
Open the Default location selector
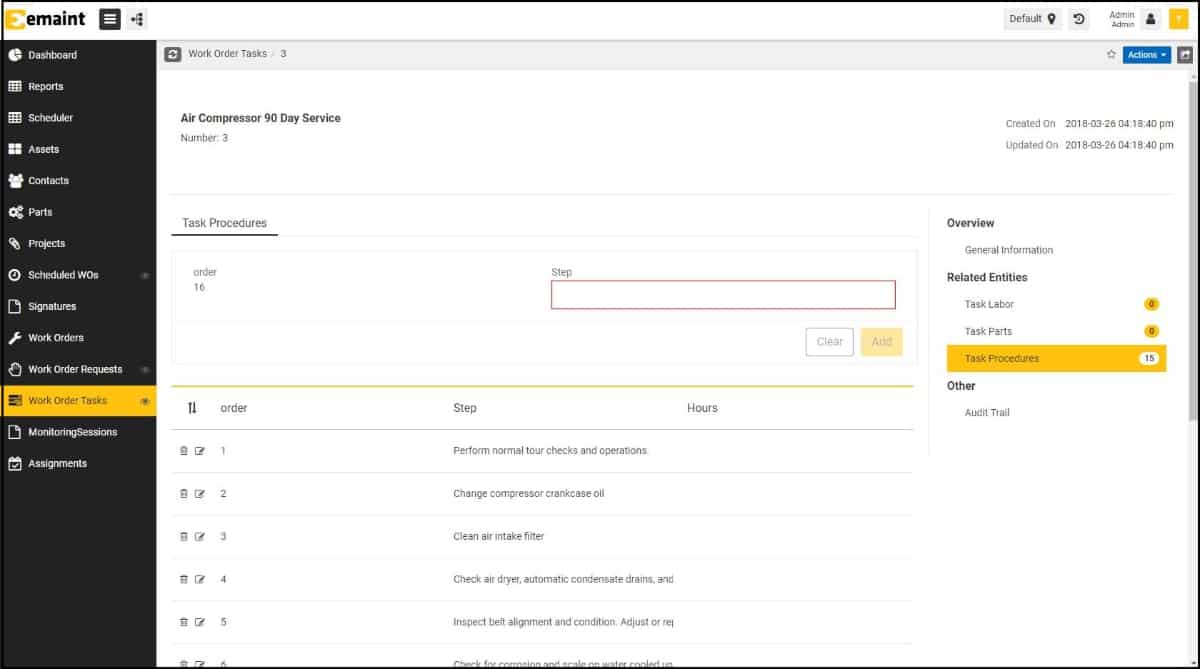point(1032,18)
